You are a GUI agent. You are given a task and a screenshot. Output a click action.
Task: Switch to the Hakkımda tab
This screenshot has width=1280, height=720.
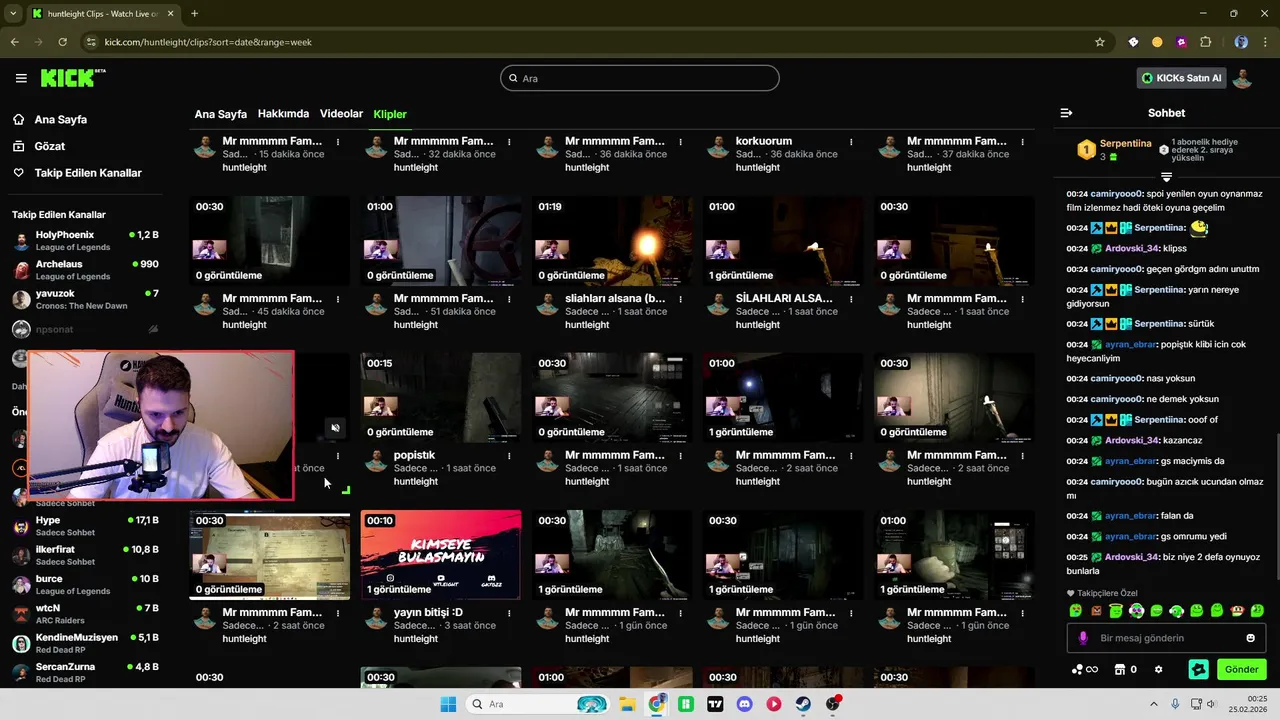pos(283,114)
